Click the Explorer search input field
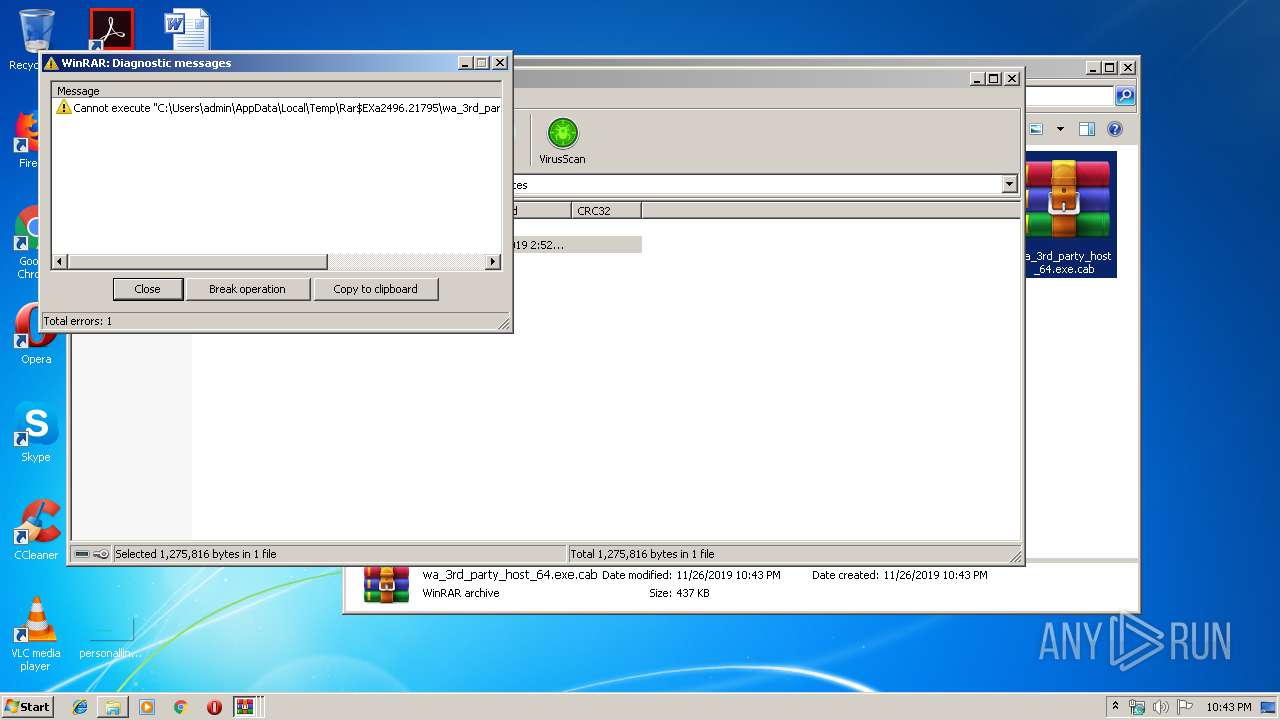The image size is (1280, 720). point(1068,96)
